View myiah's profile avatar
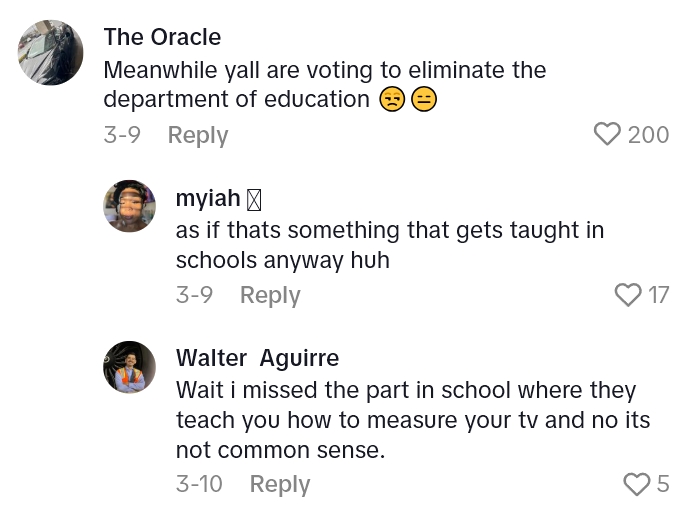Viewport: 683px width, 510px height. (x=130, y=206)
